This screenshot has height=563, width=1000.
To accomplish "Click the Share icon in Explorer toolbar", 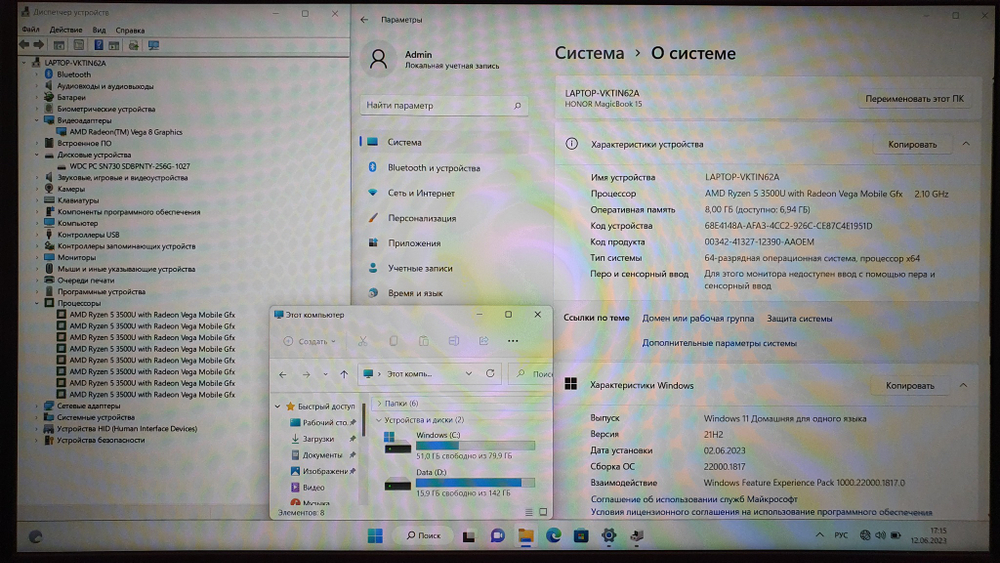I will point(483,341).
